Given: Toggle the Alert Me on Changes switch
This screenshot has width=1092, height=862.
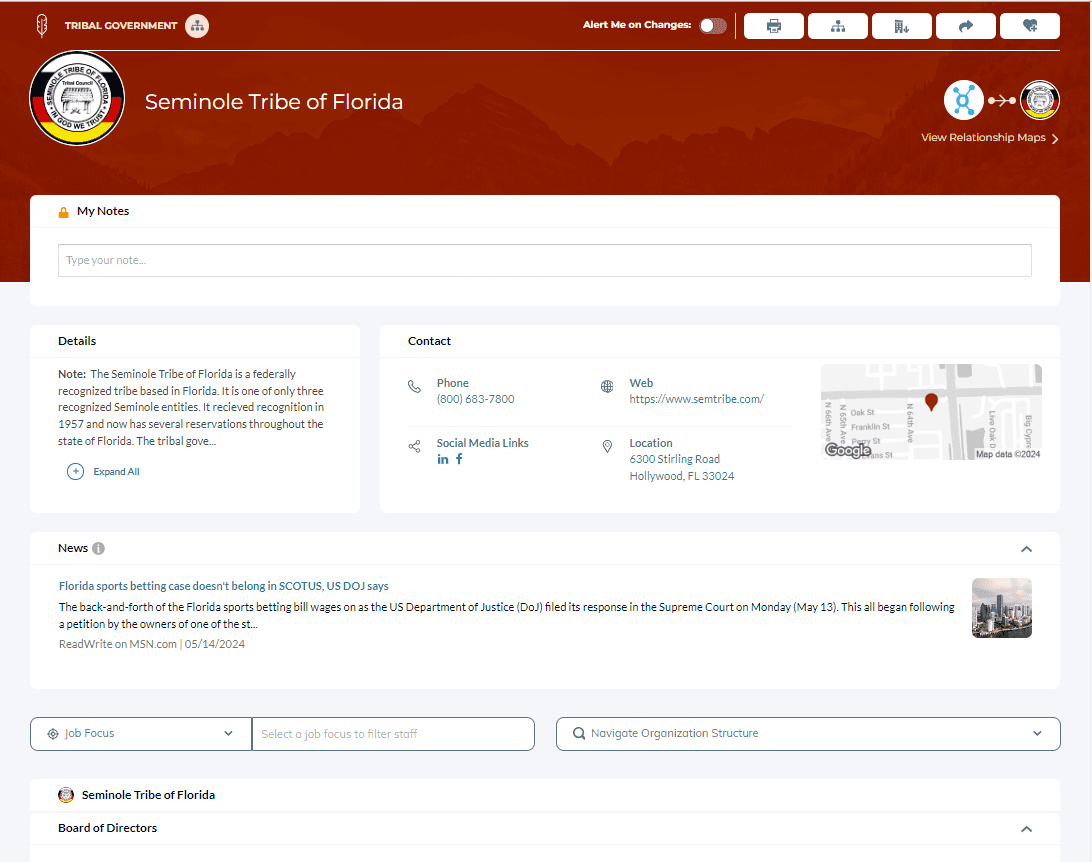Looking at the screenshot, I should pyautogui.click(x=712, y=26).
